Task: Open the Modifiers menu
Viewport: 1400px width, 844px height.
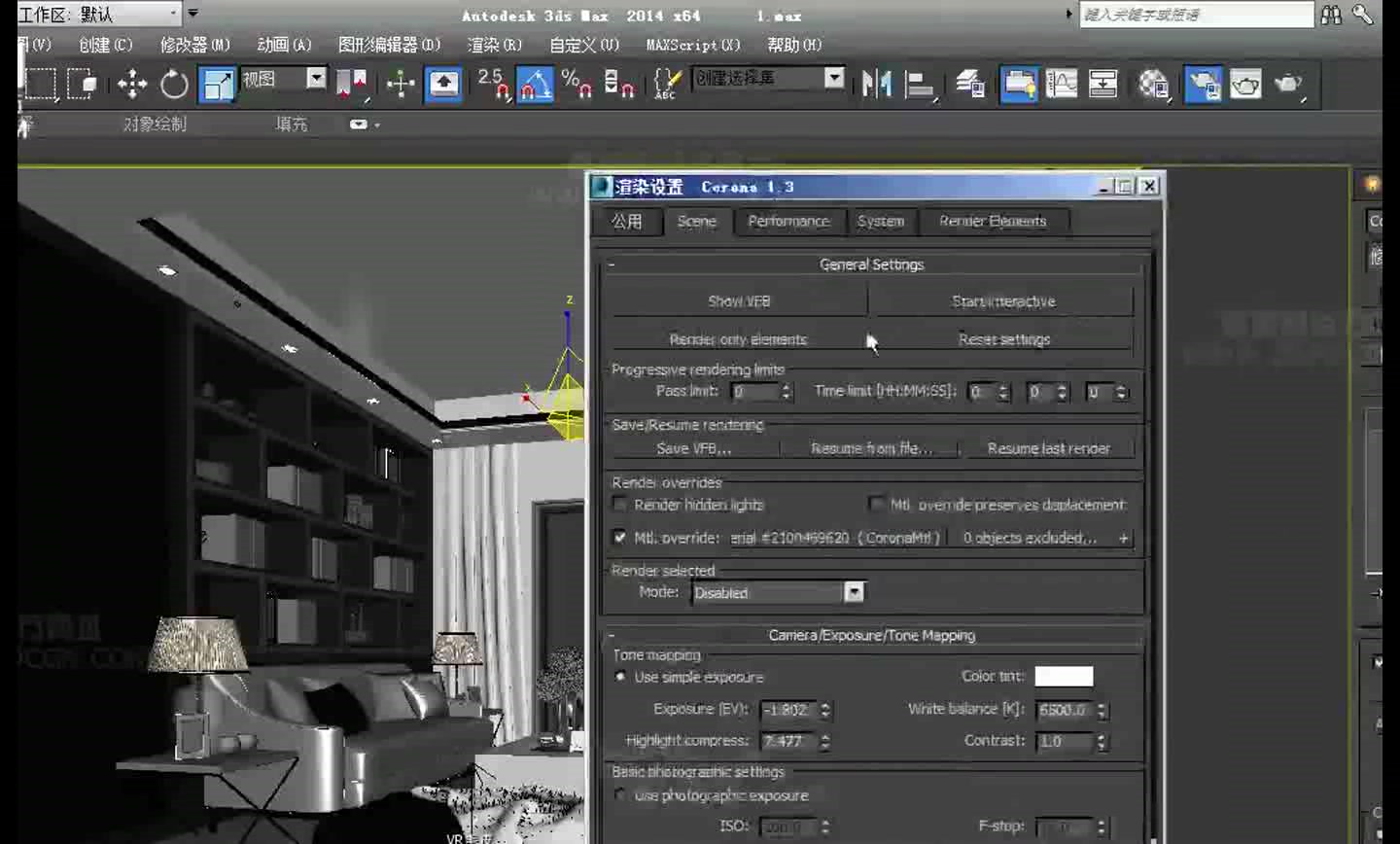Action: pos(194,45)
